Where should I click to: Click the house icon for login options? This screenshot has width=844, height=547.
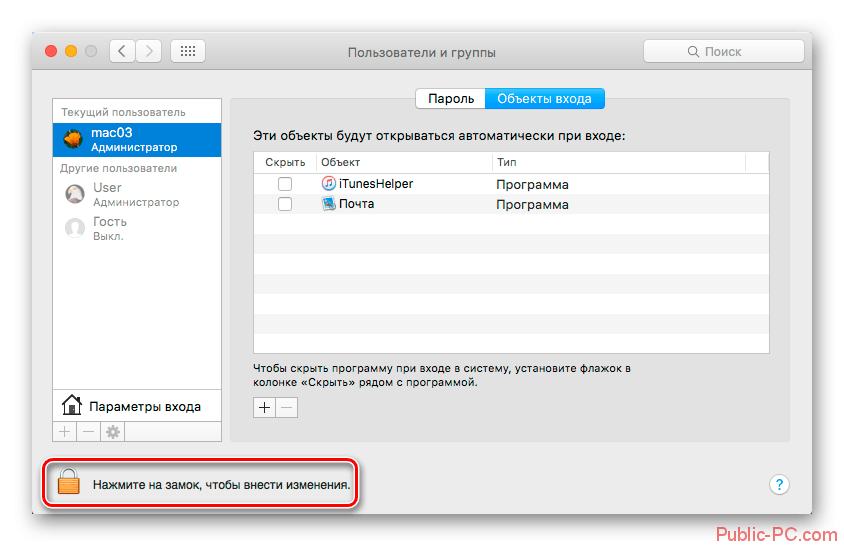coord(71,406)
